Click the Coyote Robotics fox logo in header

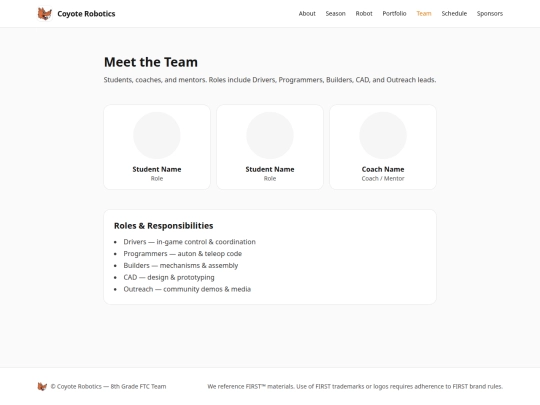(44, 14)
